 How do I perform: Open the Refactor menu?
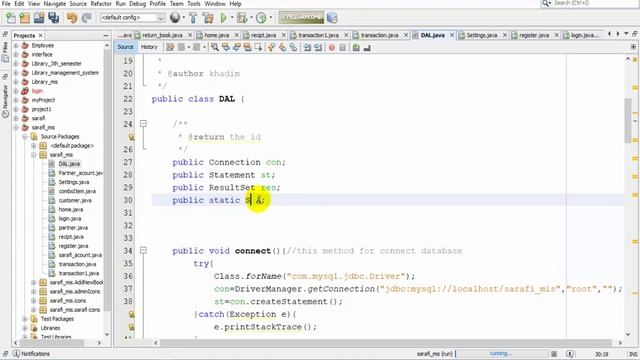(101, 4)
